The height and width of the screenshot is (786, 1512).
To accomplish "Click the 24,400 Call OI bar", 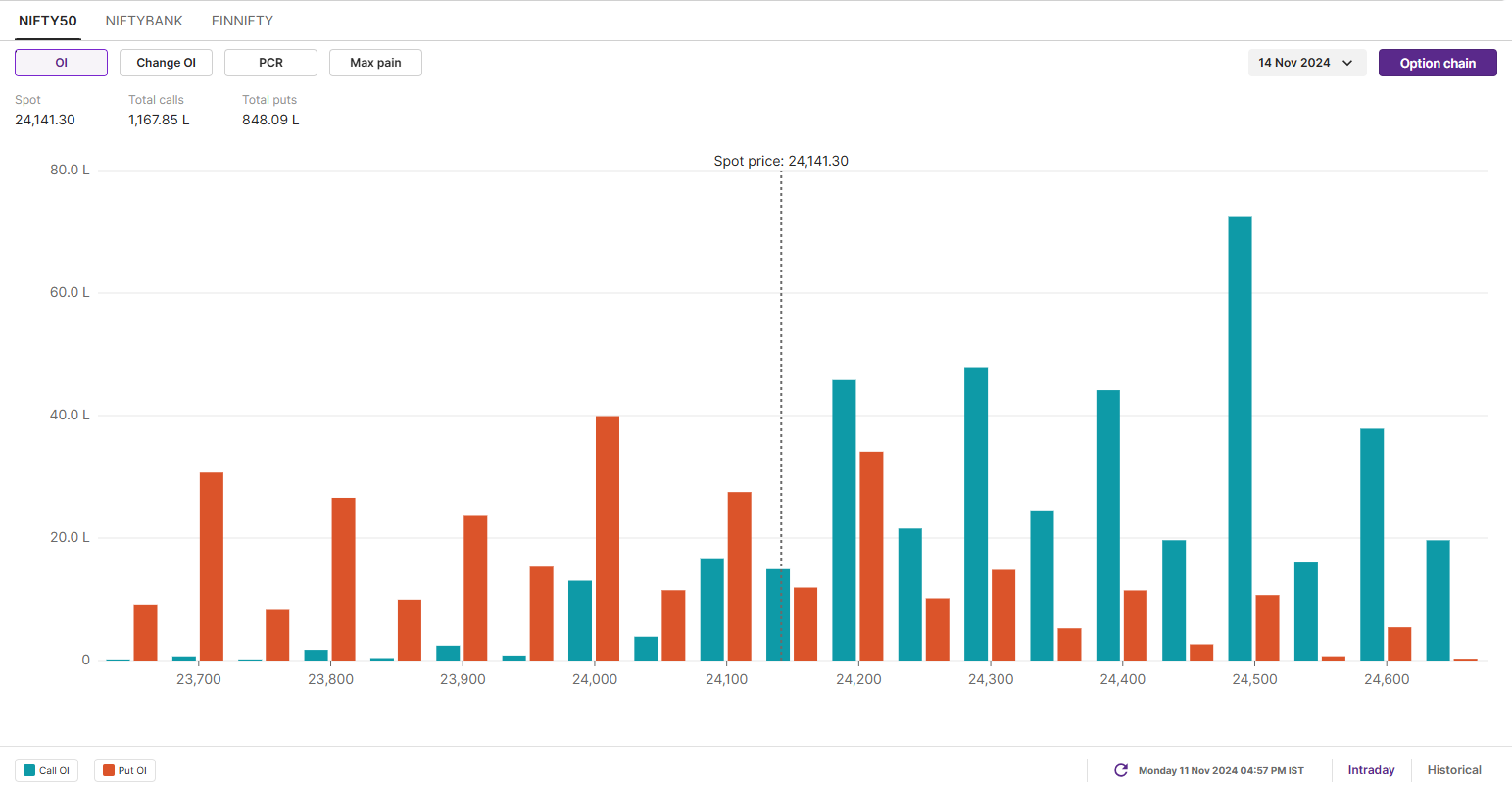I will [x=1108, y=525].
